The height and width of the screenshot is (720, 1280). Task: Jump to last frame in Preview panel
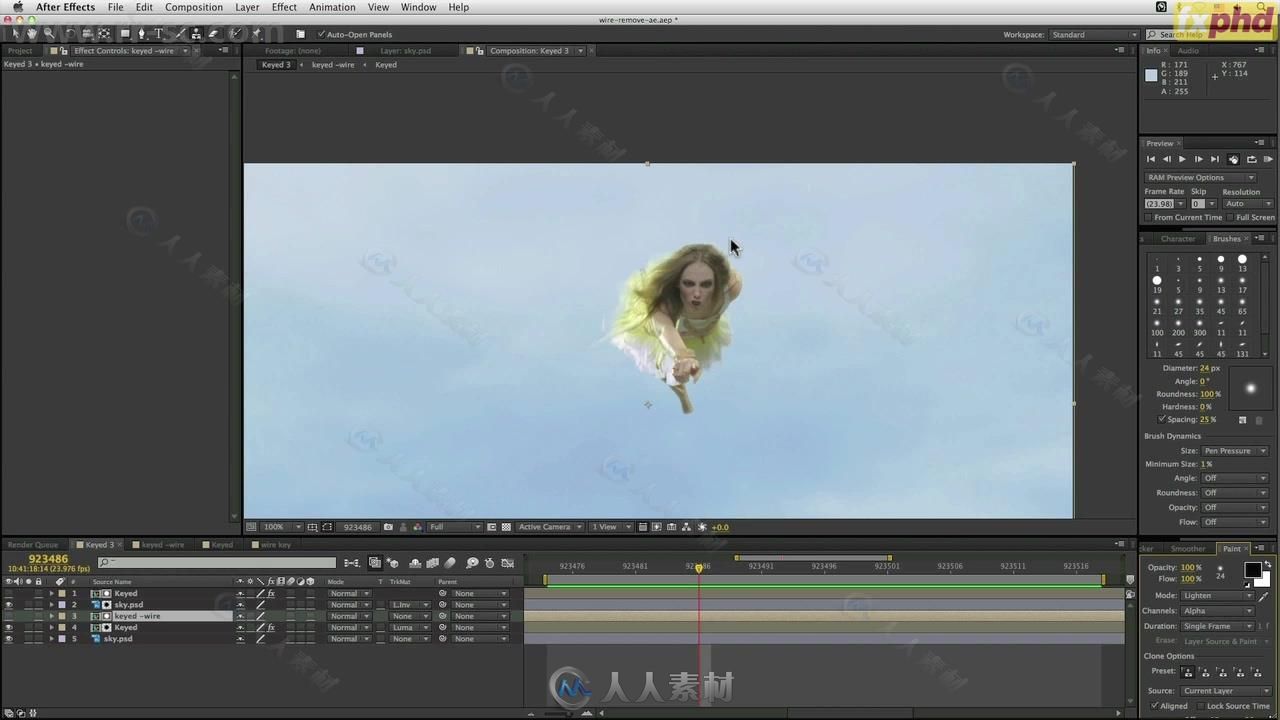[x=1215, y=159]
